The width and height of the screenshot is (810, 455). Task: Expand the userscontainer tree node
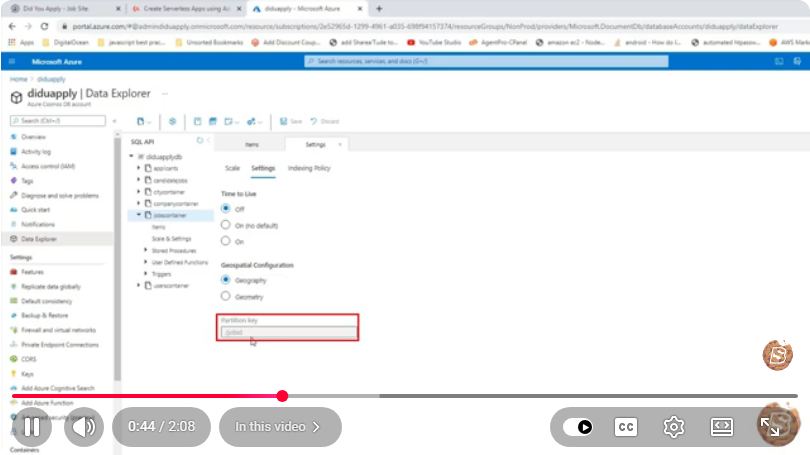point(138,285)
